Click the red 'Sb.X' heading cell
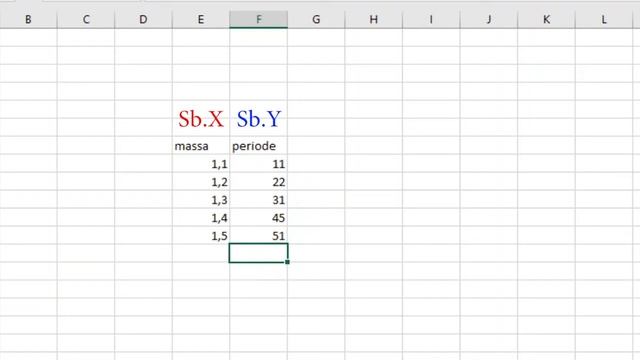This screenshot has width=640, height=360. click(x=201, y=119)
